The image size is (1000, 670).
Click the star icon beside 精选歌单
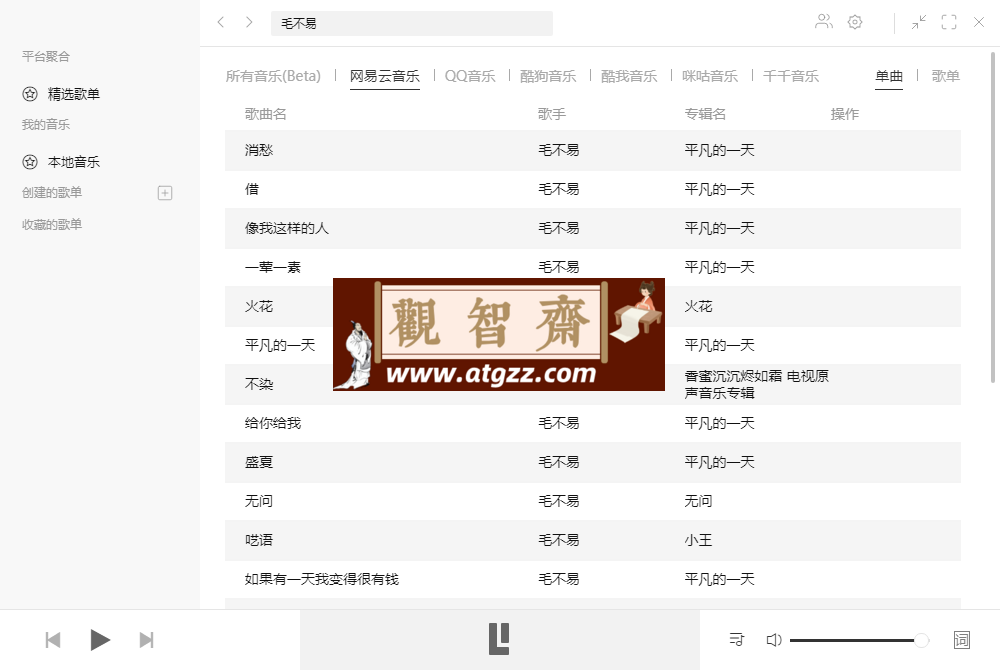(x=30, y=94)
